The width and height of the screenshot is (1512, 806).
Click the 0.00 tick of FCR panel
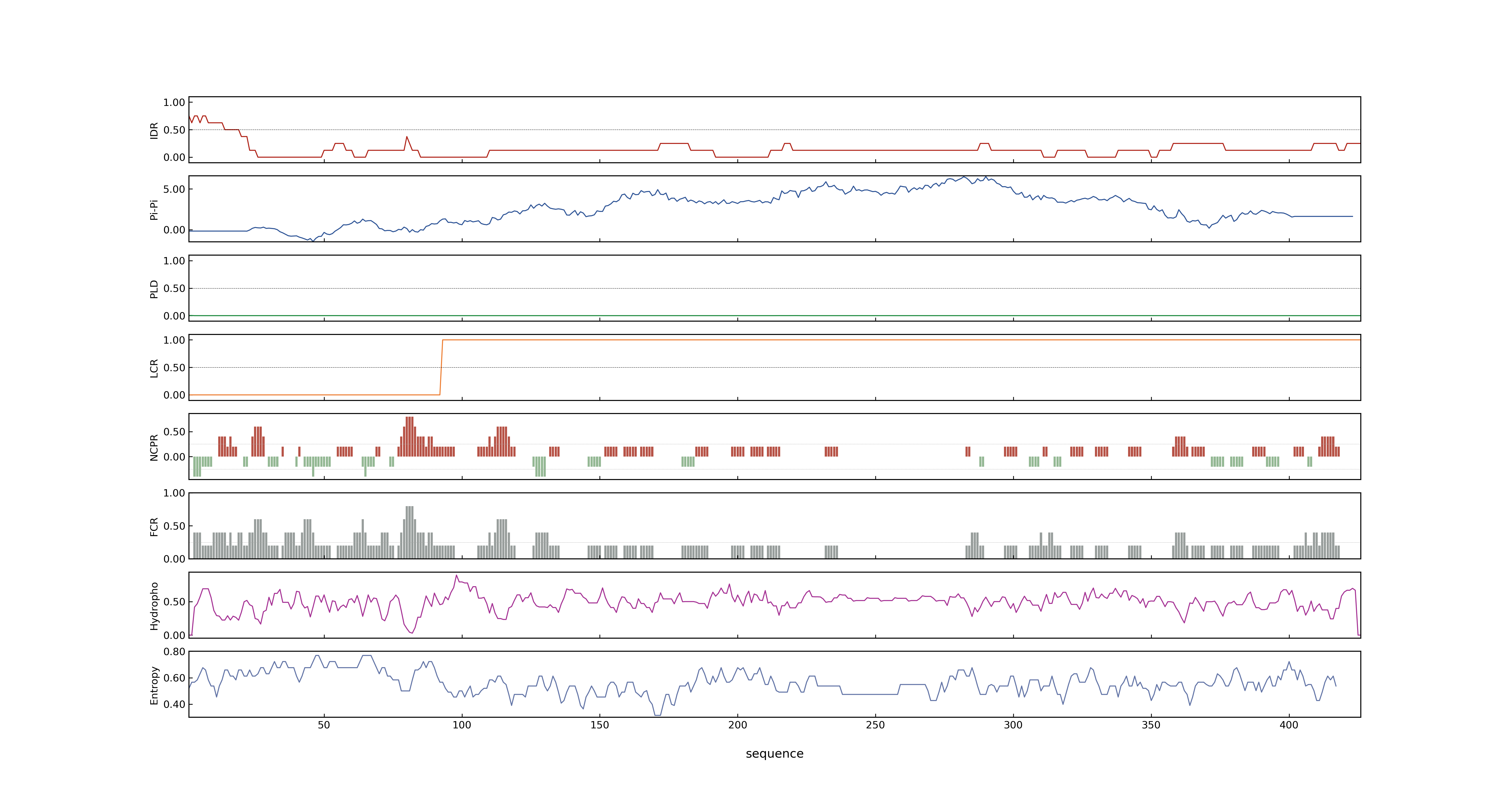click(x=174, y=559)
